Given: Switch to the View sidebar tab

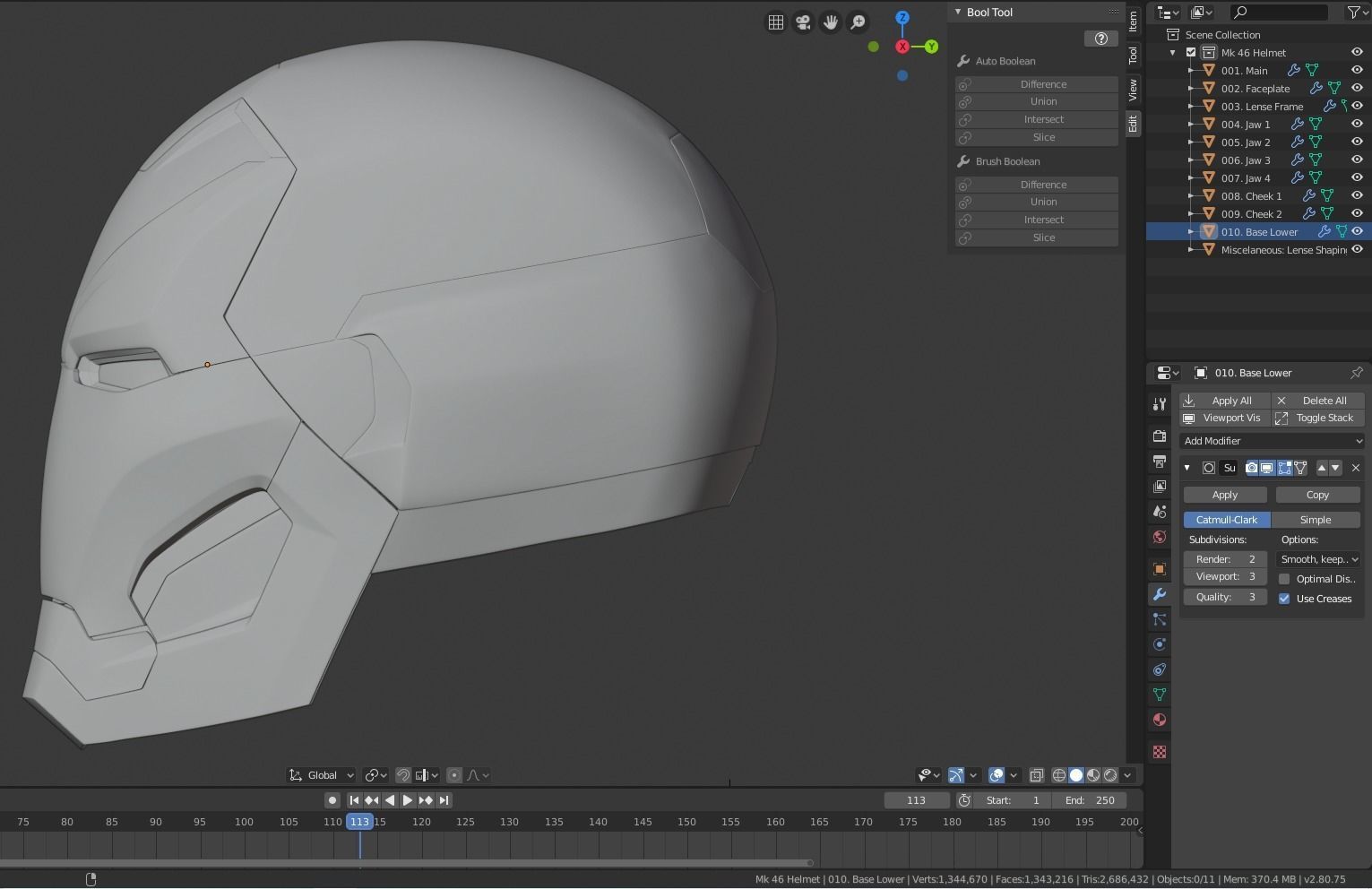Looking at the screenshot, I should pyautogui.click(x=1133, y=91).
